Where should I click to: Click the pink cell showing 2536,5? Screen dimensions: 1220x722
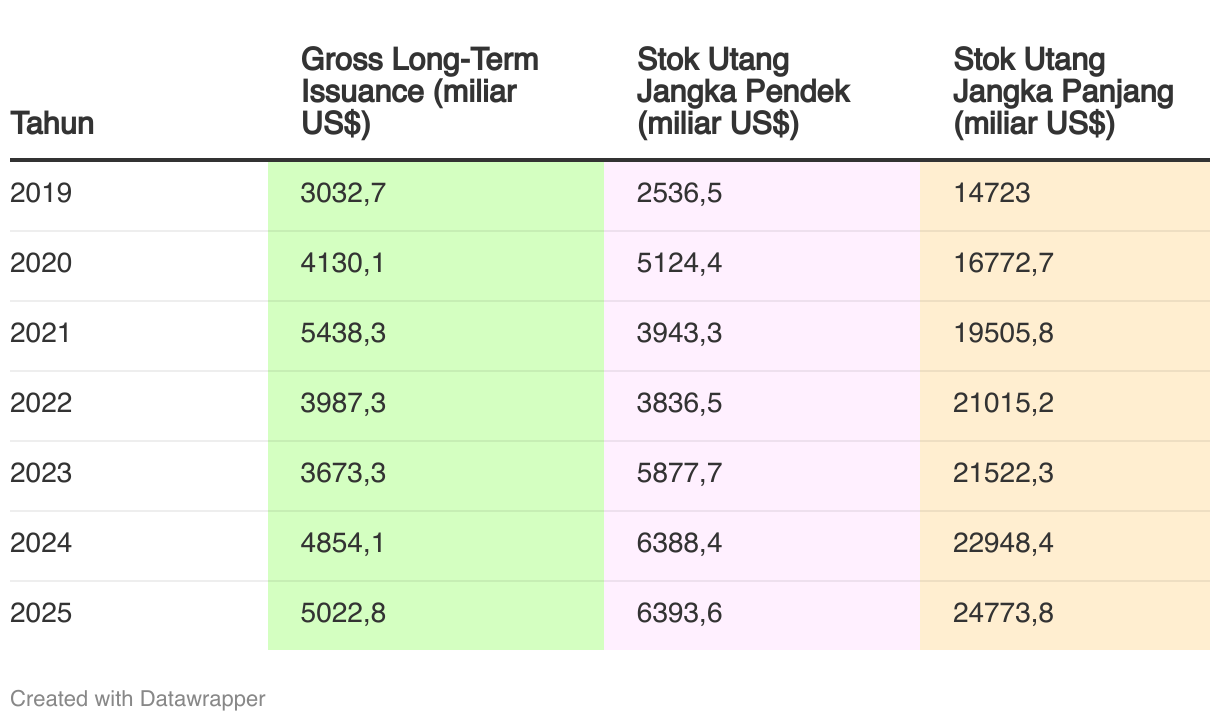679,193
